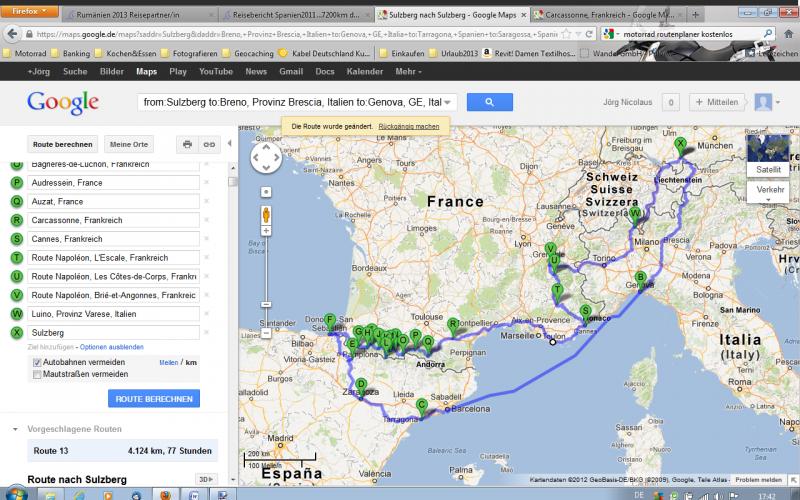The image size is (800, 500).
Task: Click the zoom-out minus on map slider
Action: point(266,333)
